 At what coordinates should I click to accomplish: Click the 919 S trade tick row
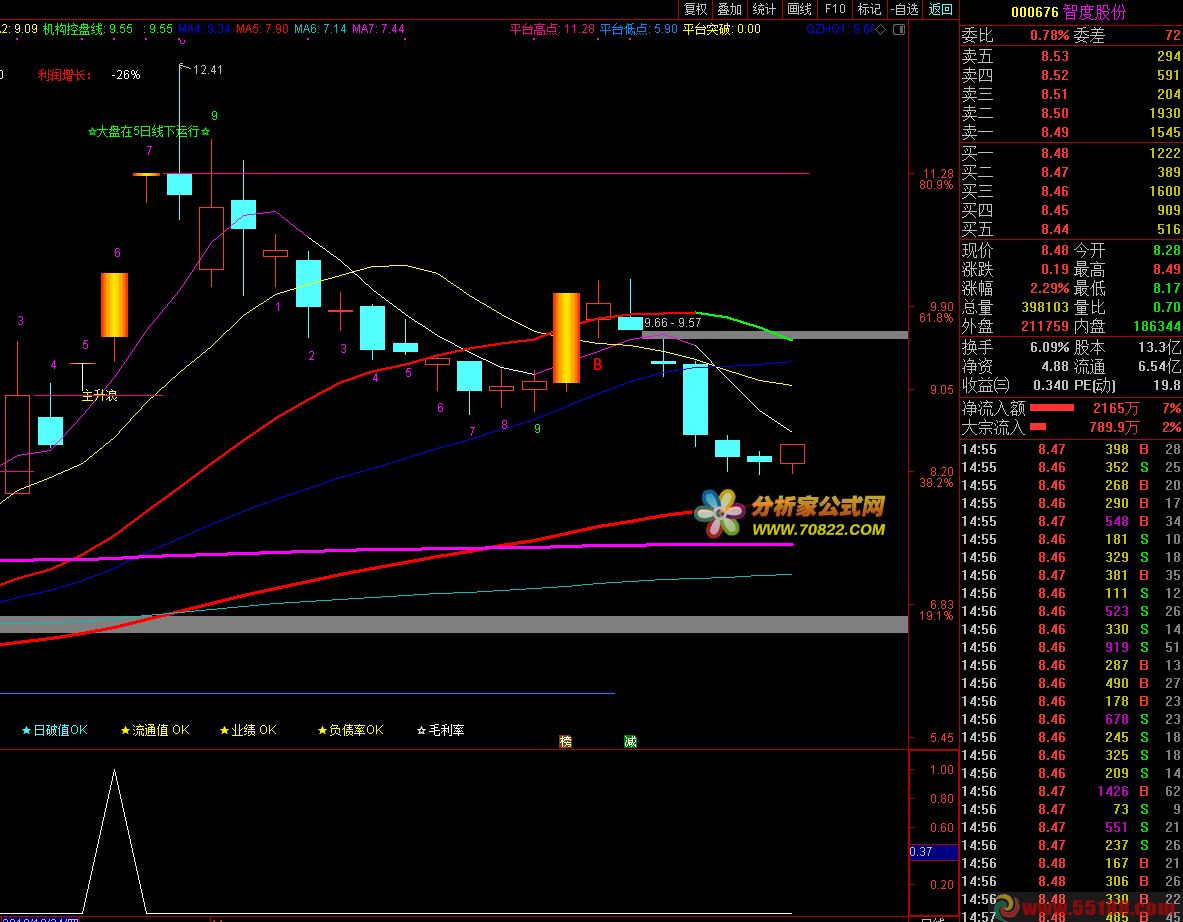tap(1071, 647)
